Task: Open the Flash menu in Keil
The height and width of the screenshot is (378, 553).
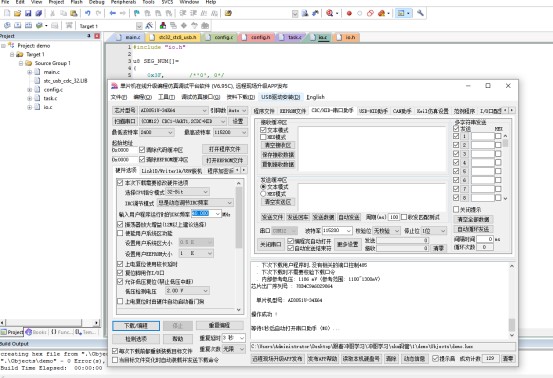Action: coord(77,2)
